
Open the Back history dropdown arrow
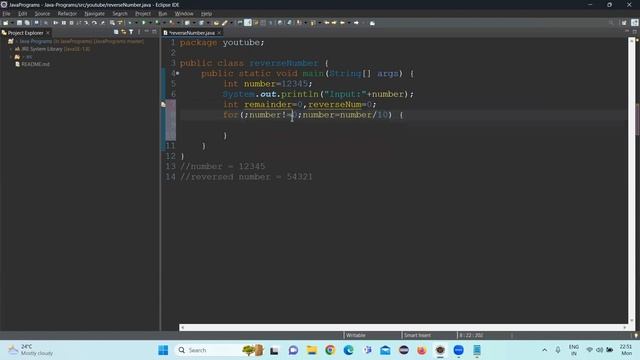[x=349, y=23]
